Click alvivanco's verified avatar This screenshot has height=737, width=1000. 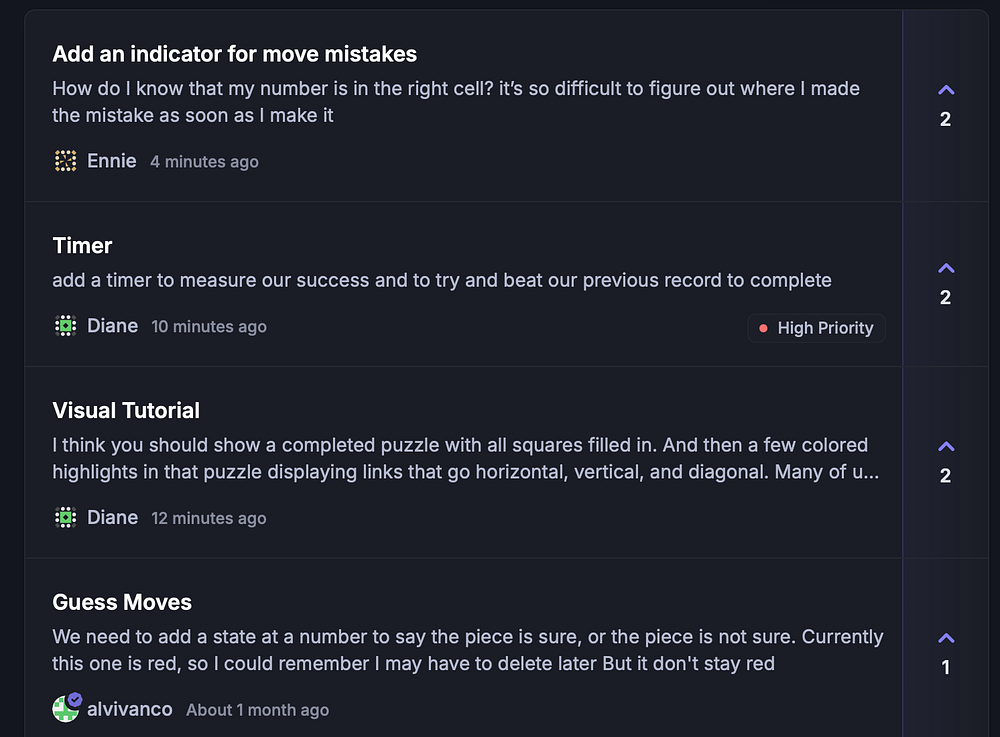[x=66, y=708]
